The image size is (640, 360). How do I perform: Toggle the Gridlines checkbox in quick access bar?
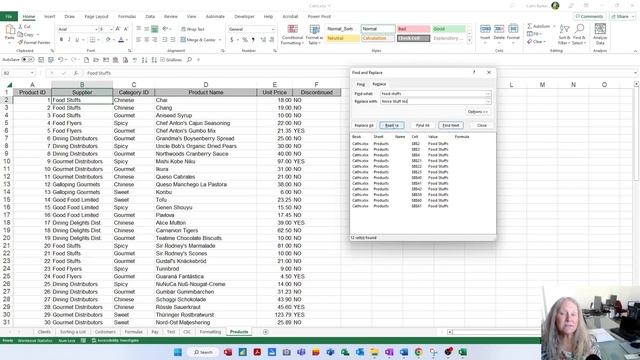162,60
